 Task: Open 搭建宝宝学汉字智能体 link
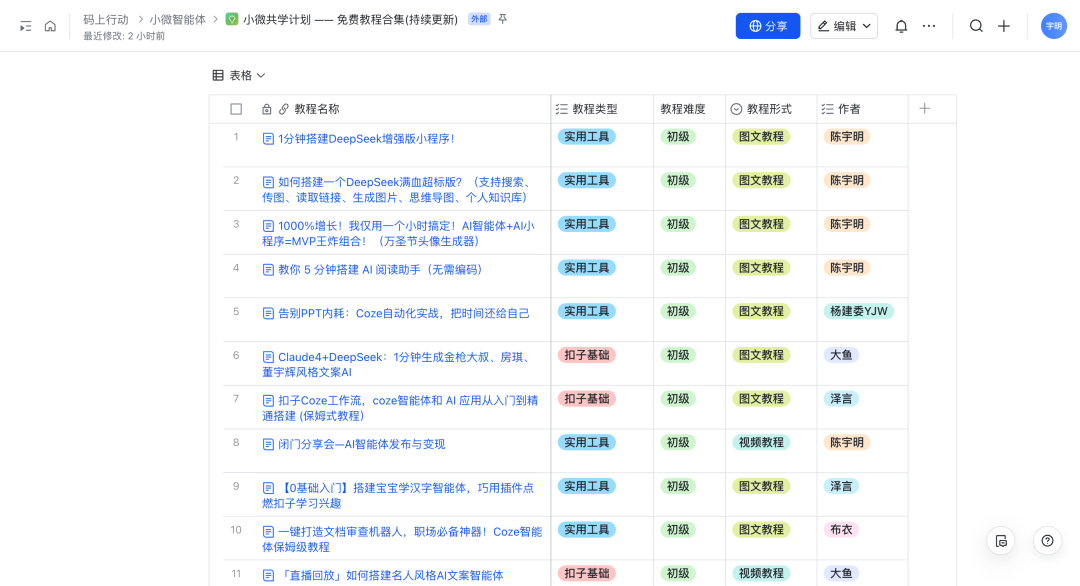398,495
